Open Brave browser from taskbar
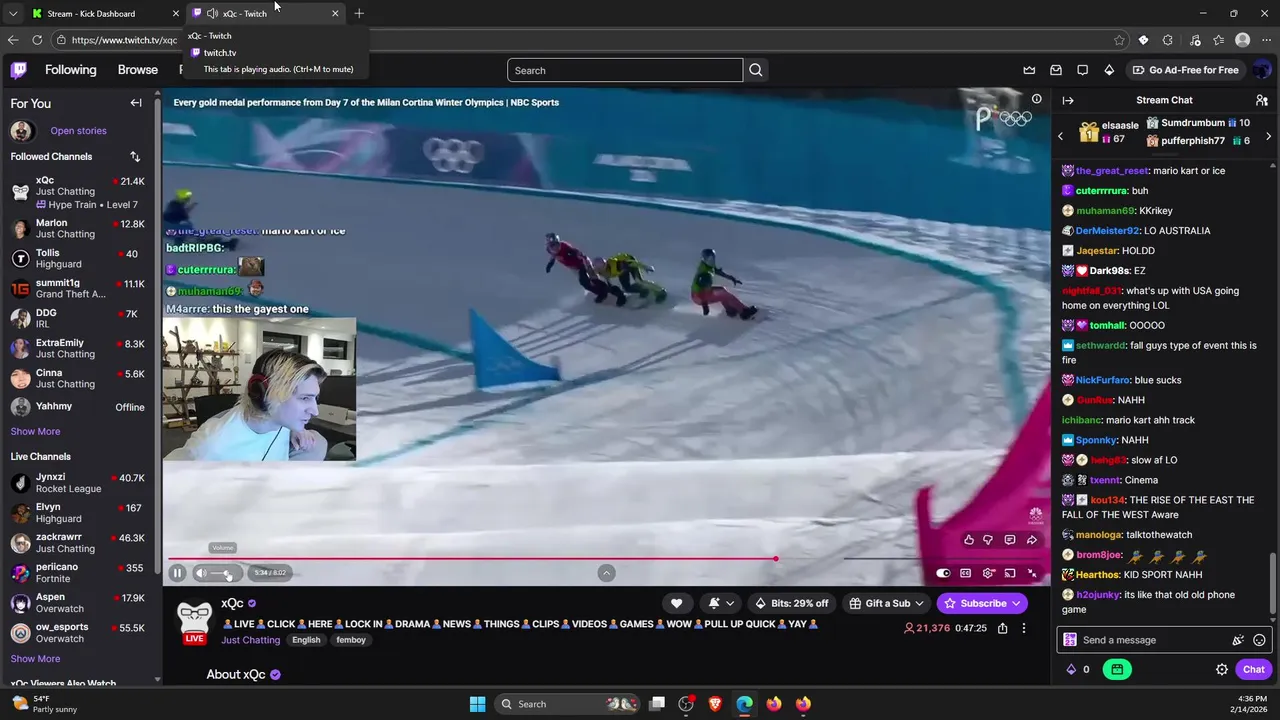The height and width of the screenshot is (720, 1280). click(x=715, y=704)
